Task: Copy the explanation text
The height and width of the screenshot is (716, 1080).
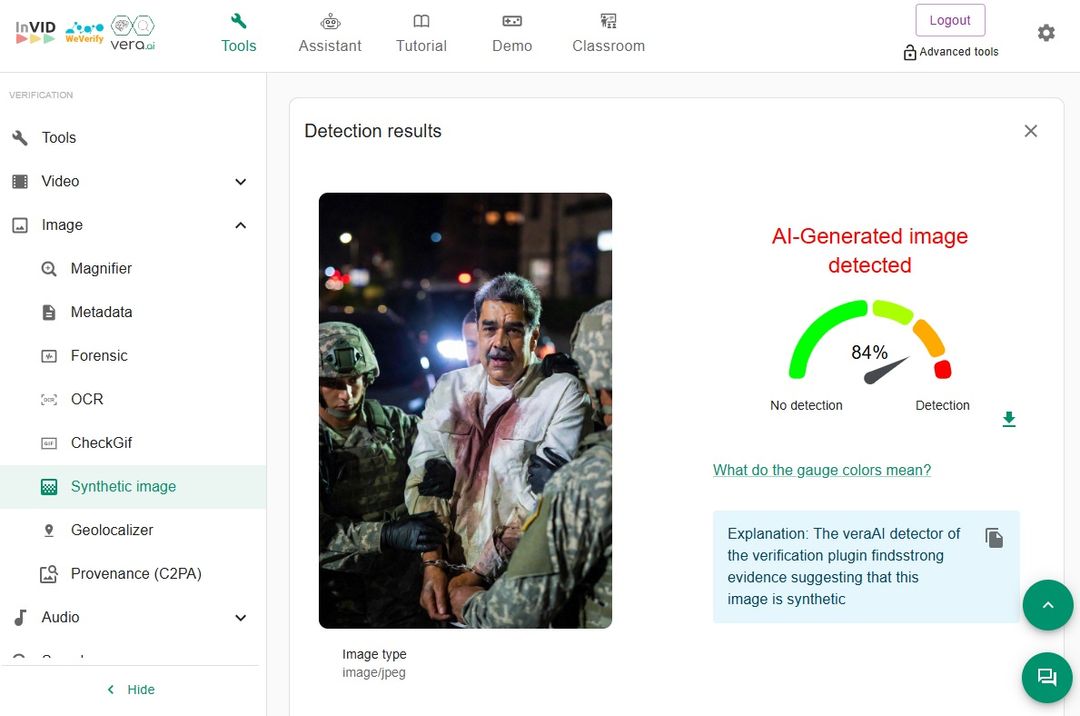Action: (994, 538)
